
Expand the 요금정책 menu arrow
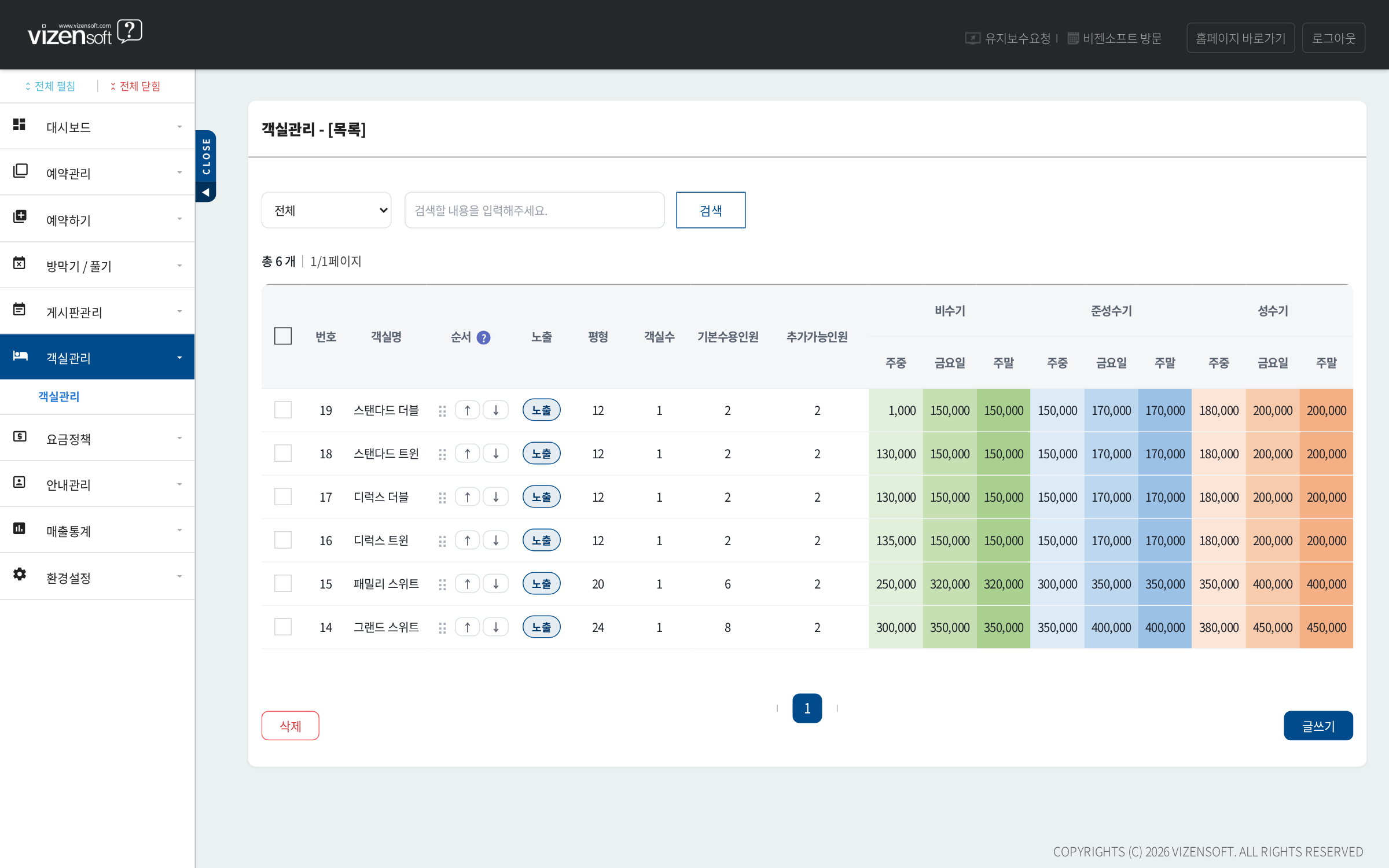pyautogui.click(x=179, y=439)
